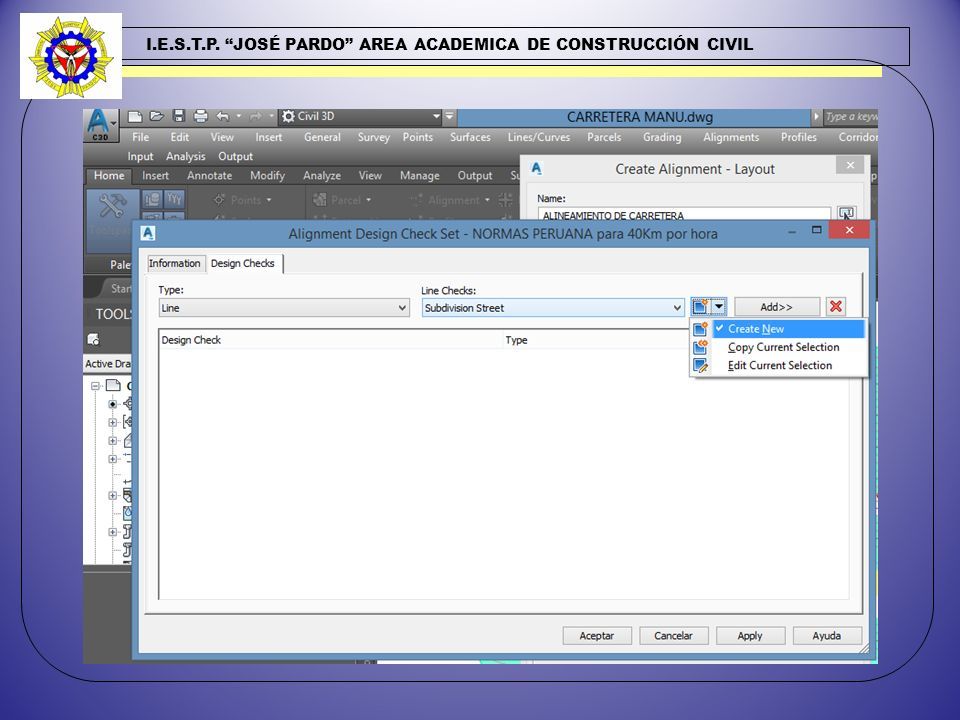
Task: Click the Add>> button
Action: [776, 307]
